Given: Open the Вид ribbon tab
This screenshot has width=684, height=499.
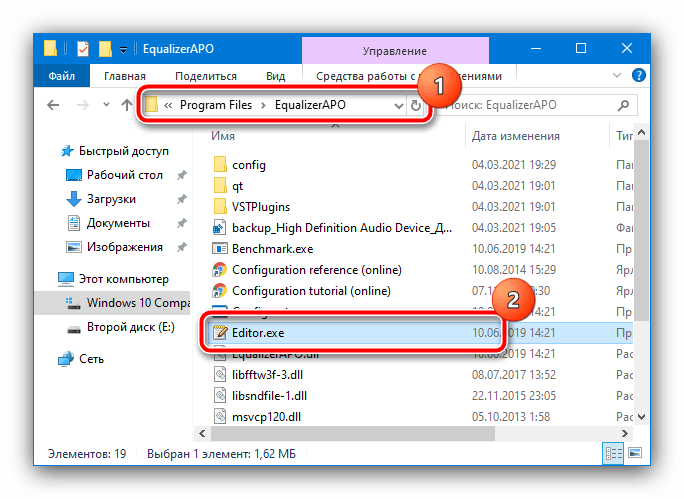Looking at the screenshot, I should pyautogui.click(x=276, y=76).
